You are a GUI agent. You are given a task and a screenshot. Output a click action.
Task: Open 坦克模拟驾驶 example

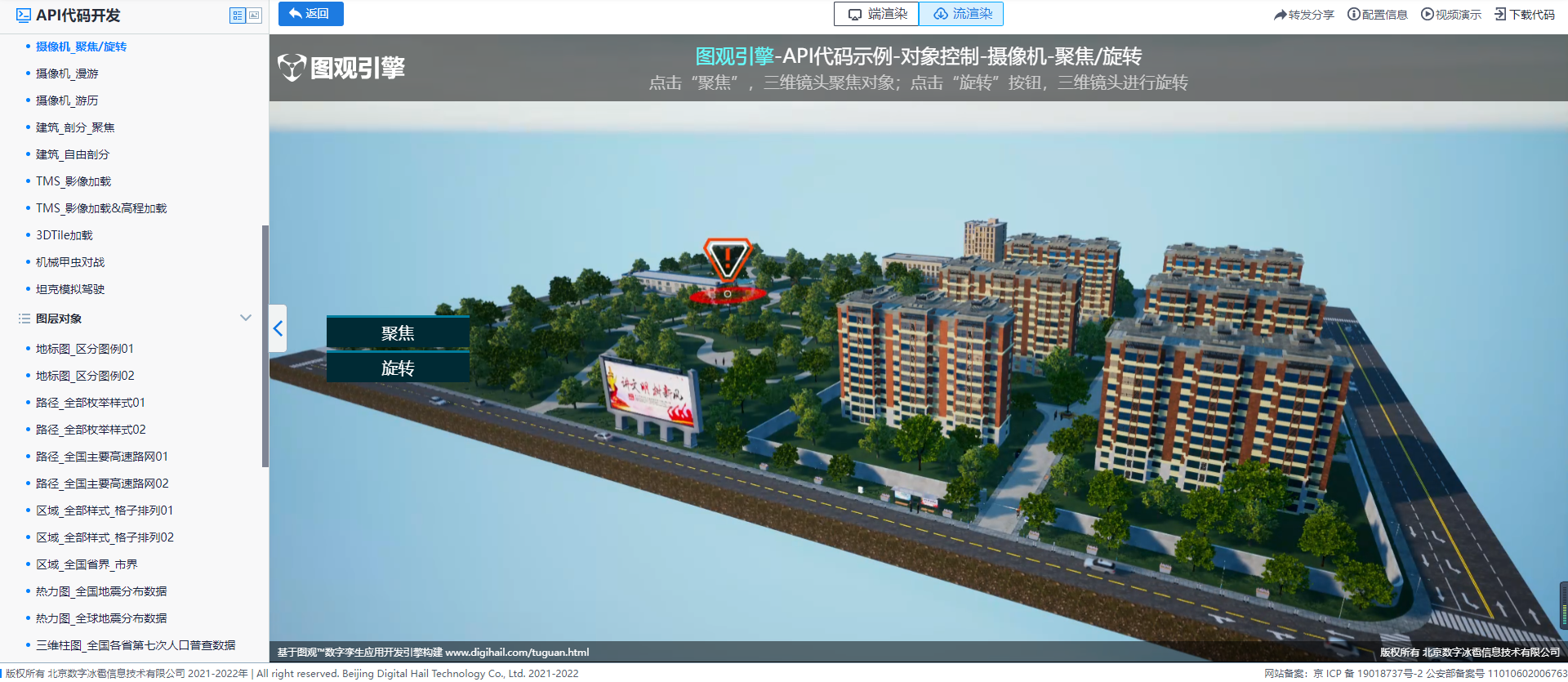coord(70,289)
